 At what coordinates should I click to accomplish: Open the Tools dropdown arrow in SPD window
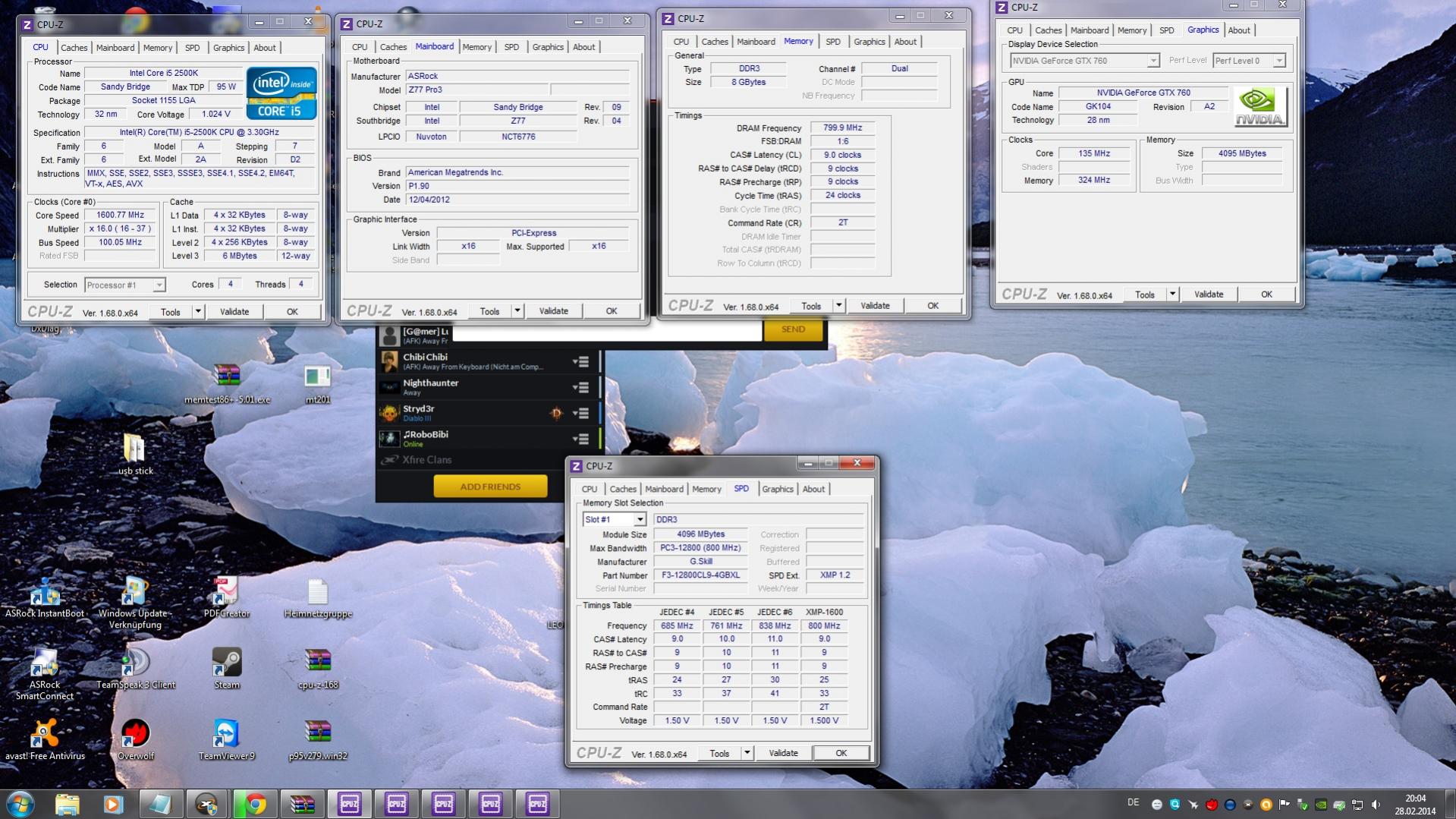[x=747, y=753]
